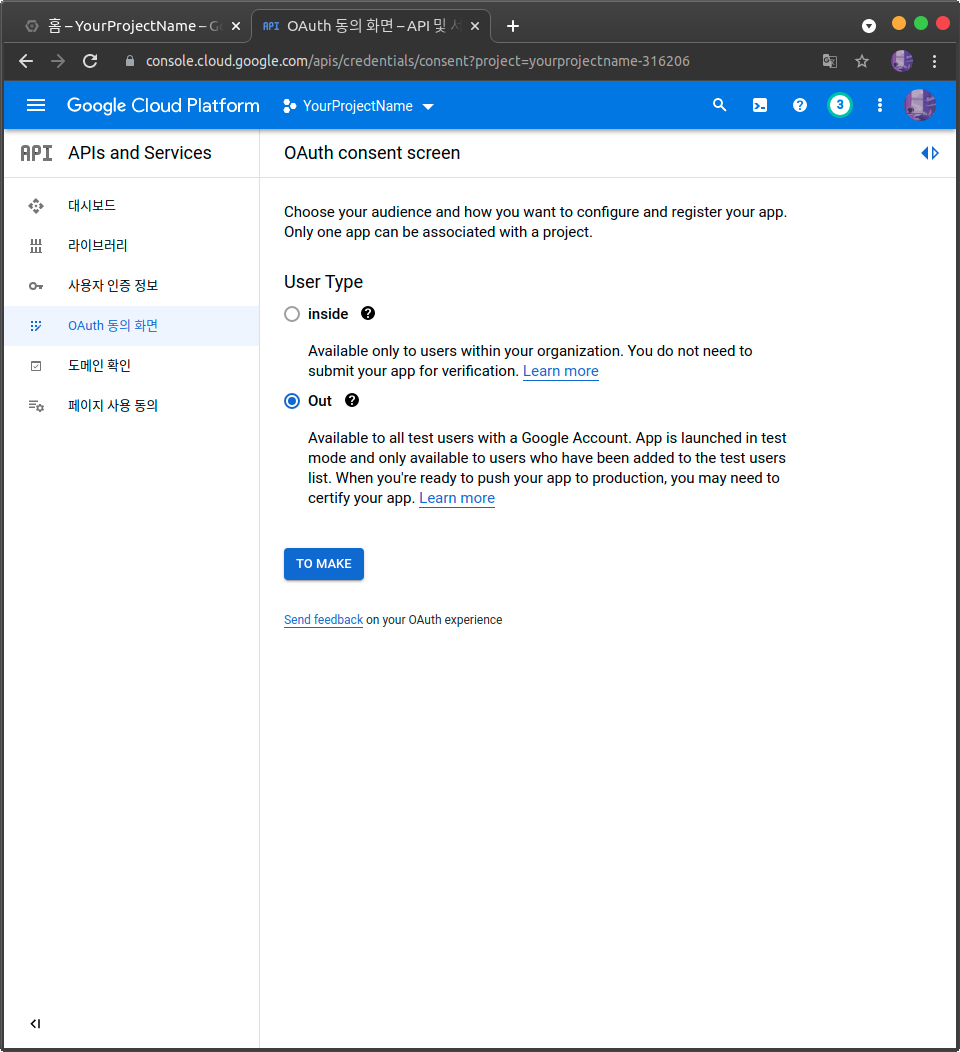The height and width of the screenshot is (1052, 960).
Task: Close the 홈 – YourProjectName browser tab
Action: point(235,26)
